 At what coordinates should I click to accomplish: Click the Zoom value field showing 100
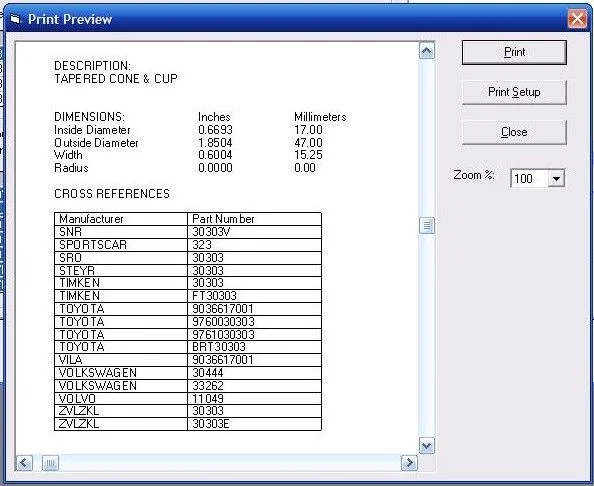pos(530,178)
